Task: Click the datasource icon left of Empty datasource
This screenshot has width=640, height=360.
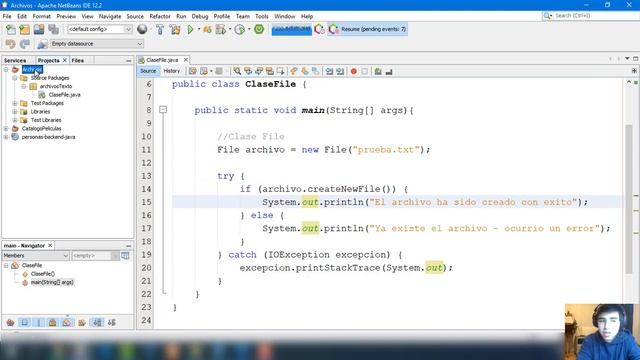Action: [x=42, y=44]
